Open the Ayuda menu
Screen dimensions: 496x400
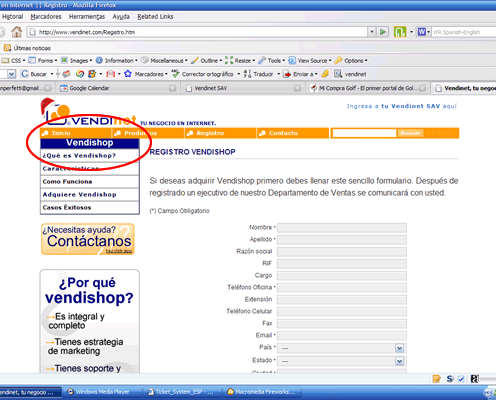coord(121,17)
